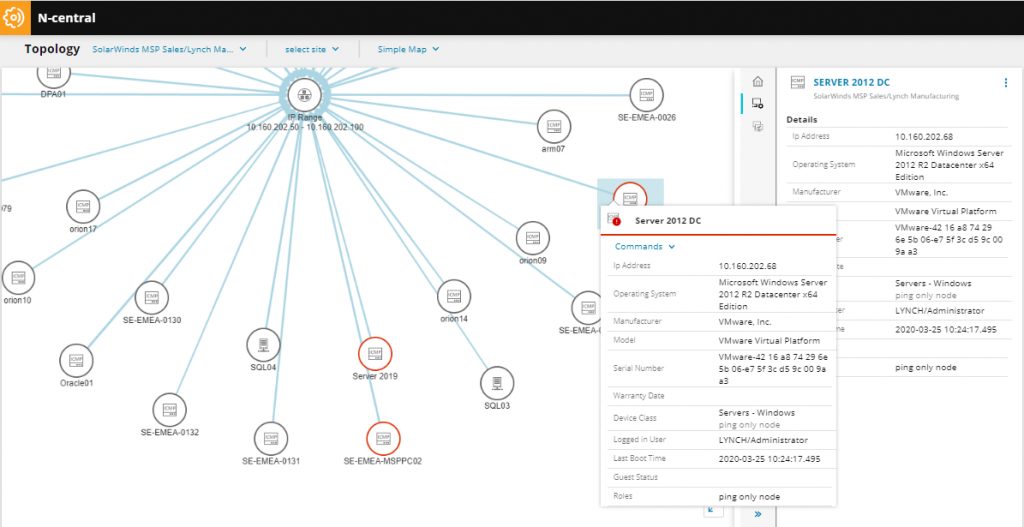
Task: Click the Details section header
Action: (801, 120)
